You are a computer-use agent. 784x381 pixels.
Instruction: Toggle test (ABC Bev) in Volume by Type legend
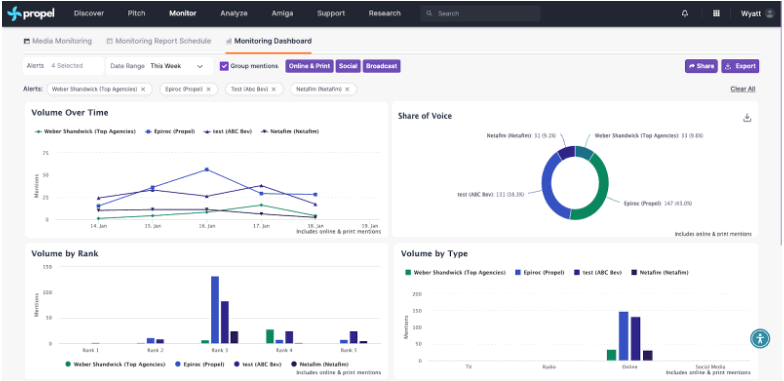coord(598,272)
